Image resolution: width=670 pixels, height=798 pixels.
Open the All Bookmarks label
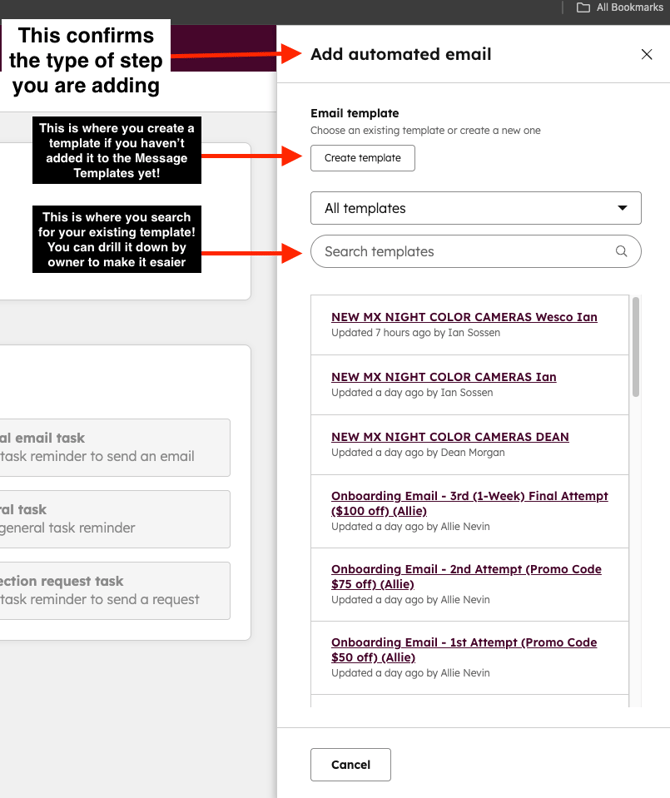629,8
